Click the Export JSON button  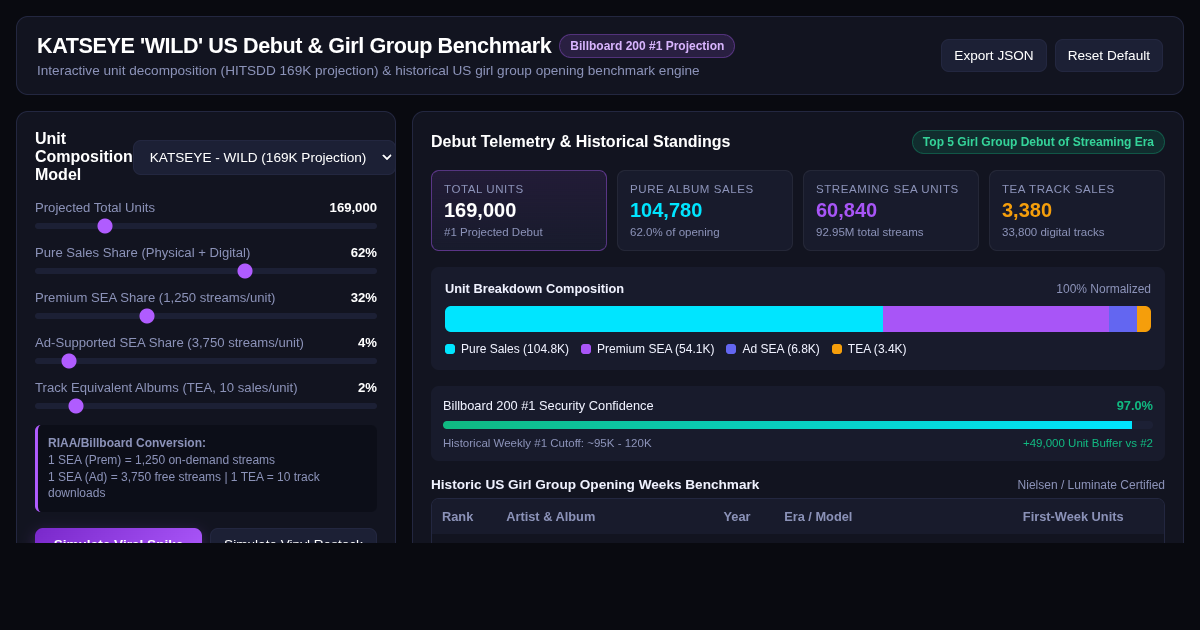click(993, 56)
